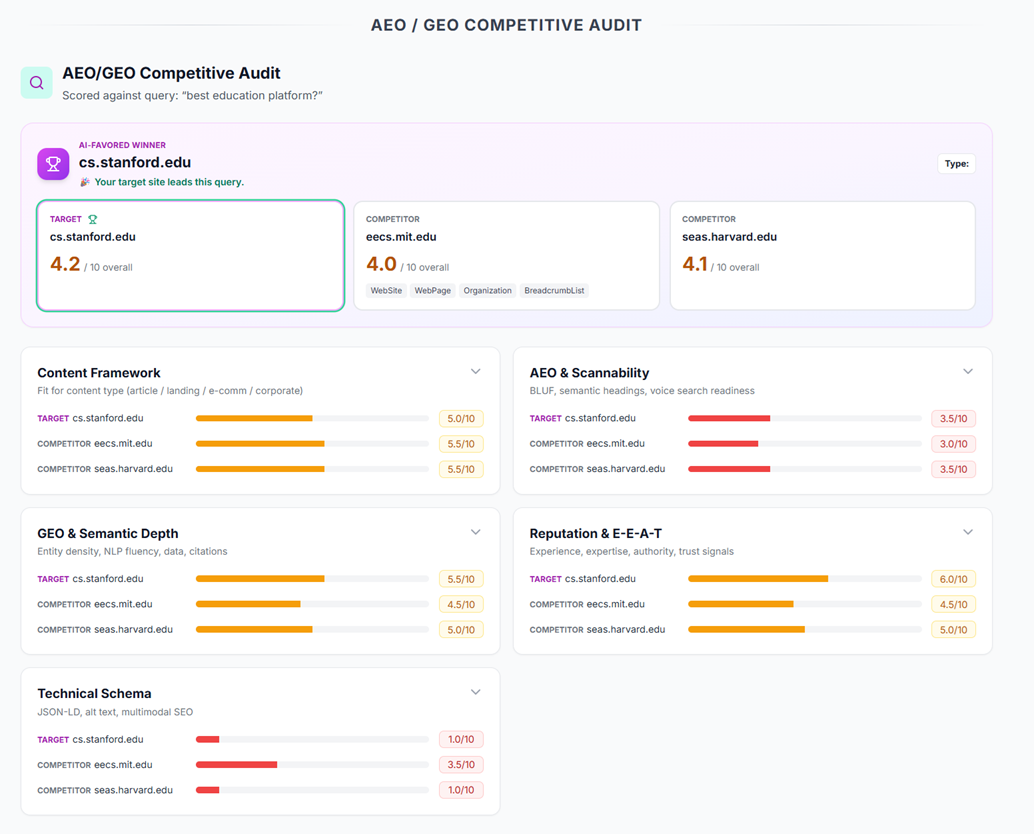Click the 4.2 overall score
This screenshot has height=834, width=1034.
click(65, 264)
